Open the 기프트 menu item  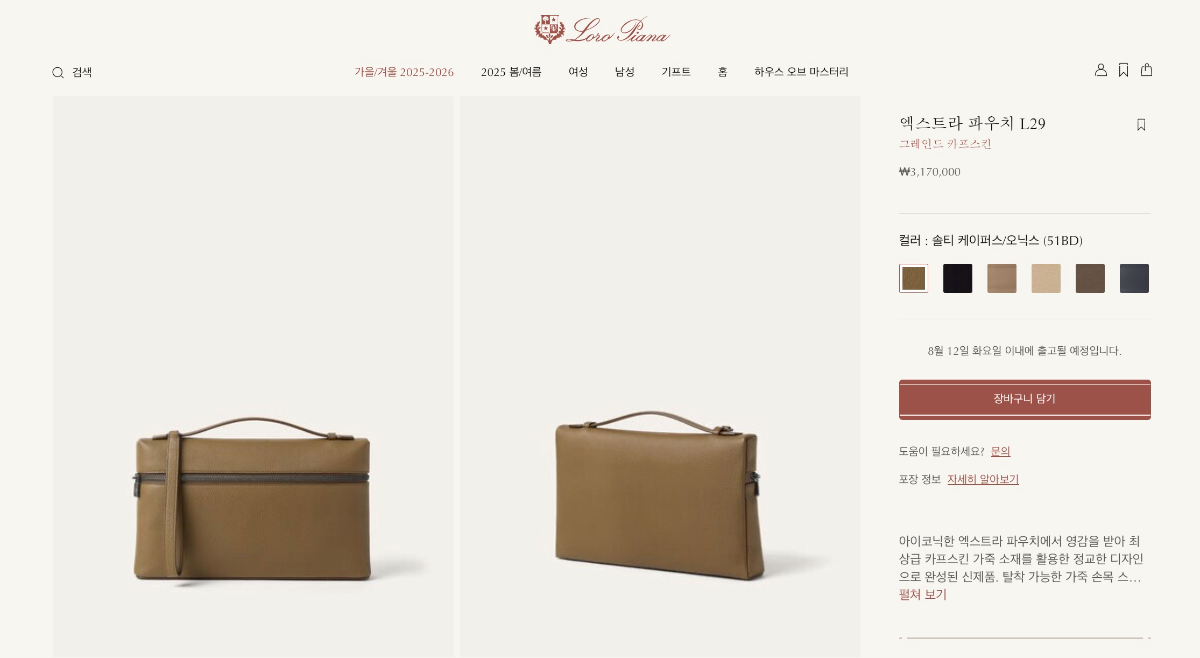click(676, 72)
